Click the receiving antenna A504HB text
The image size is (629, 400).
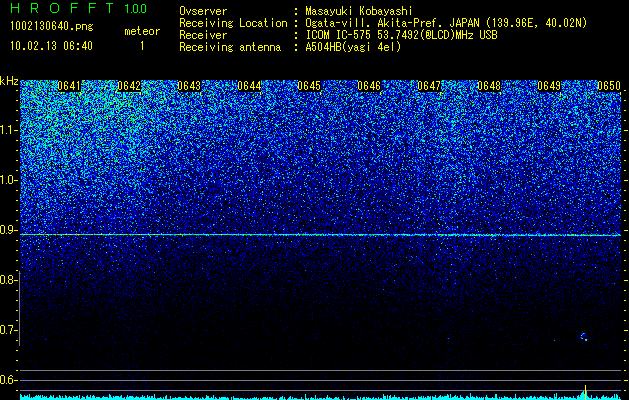click(353, 47)
